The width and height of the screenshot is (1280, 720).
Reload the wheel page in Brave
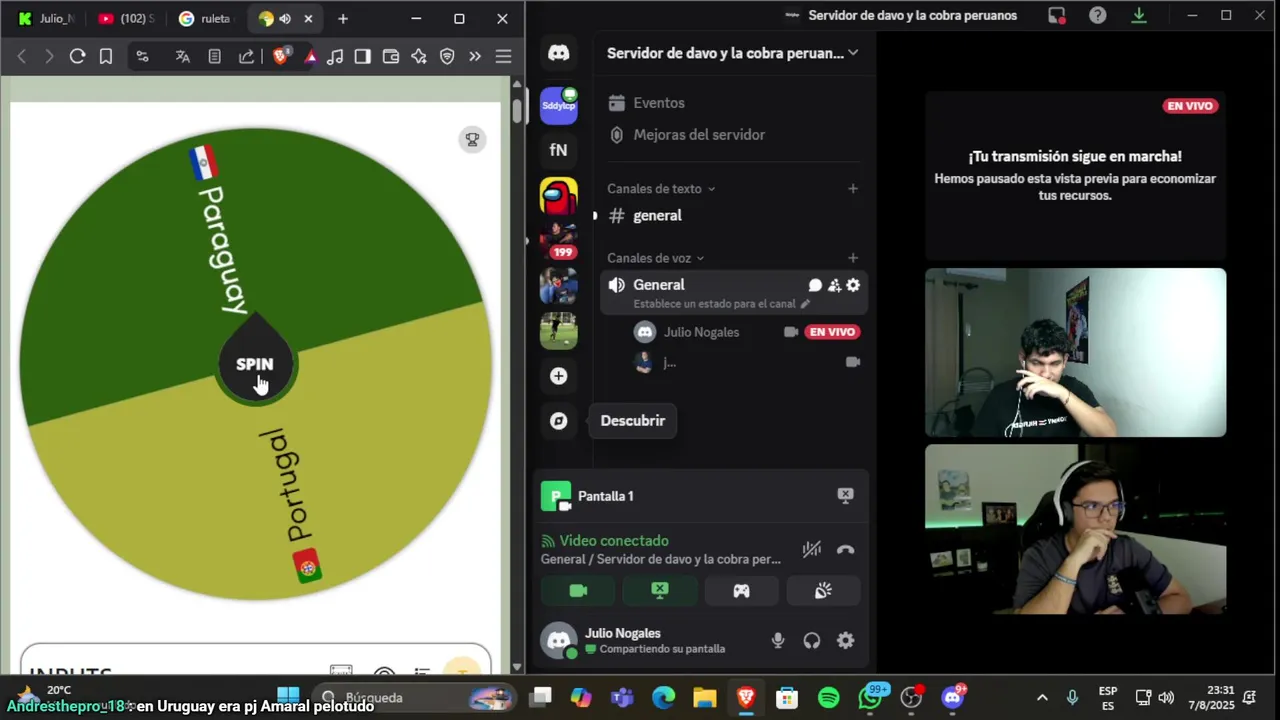(77, 56)
